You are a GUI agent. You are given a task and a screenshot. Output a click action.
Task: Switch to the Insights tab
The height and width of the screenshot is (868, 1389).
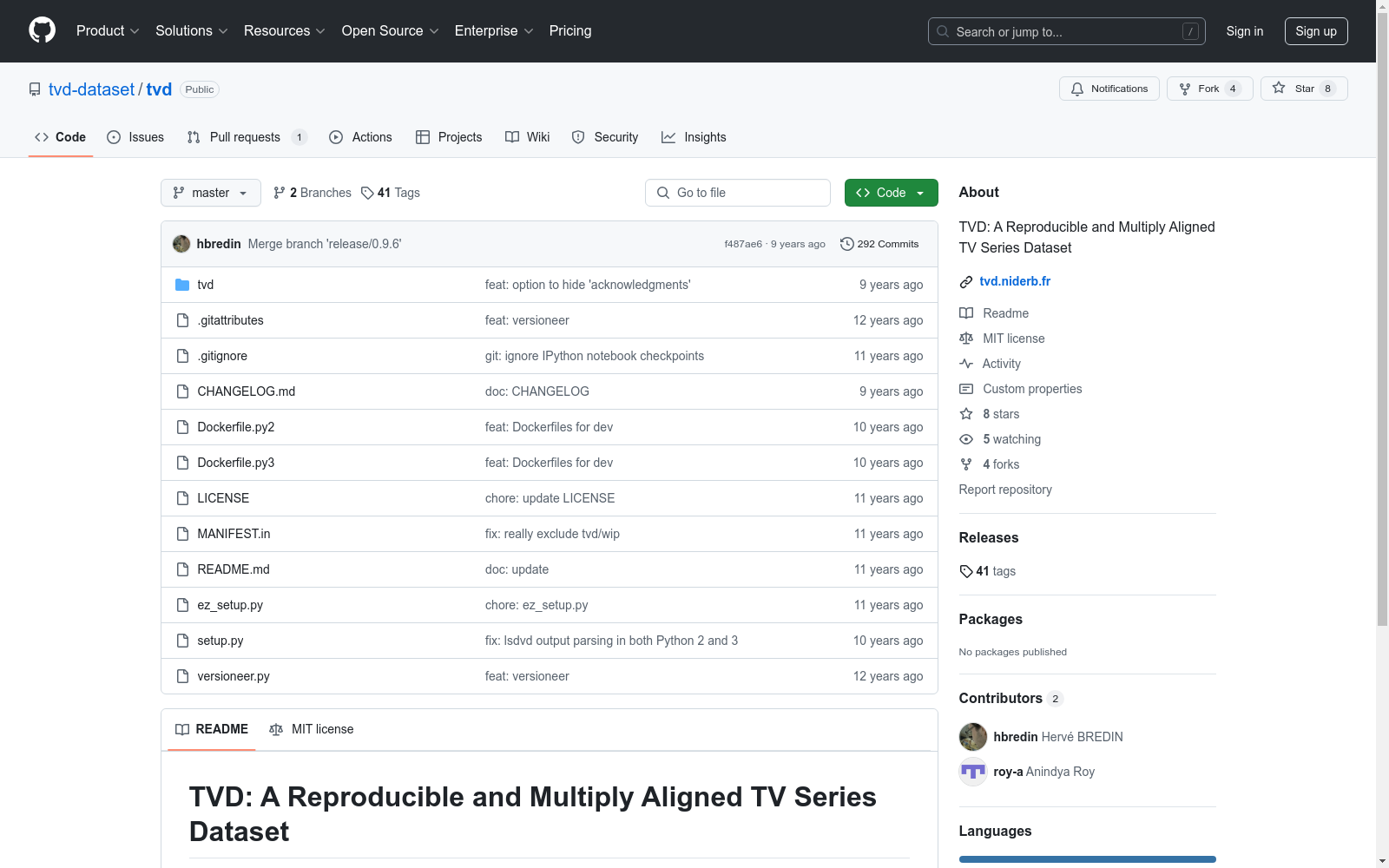tap(694, 137)
